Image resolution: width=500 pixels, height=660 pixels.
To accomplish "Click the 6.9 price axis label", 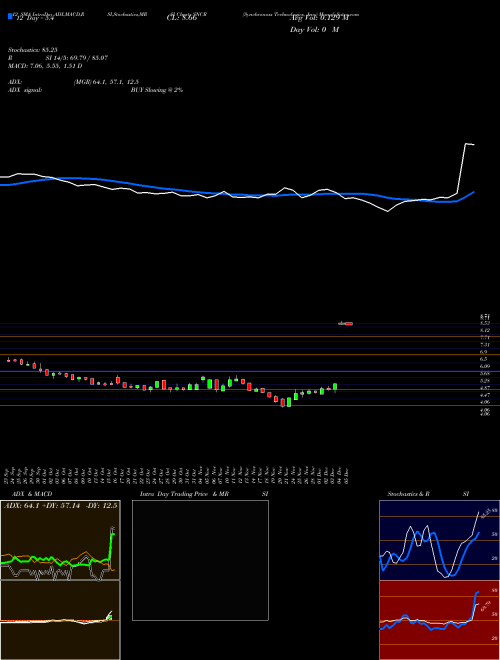I will click(484, 352).
